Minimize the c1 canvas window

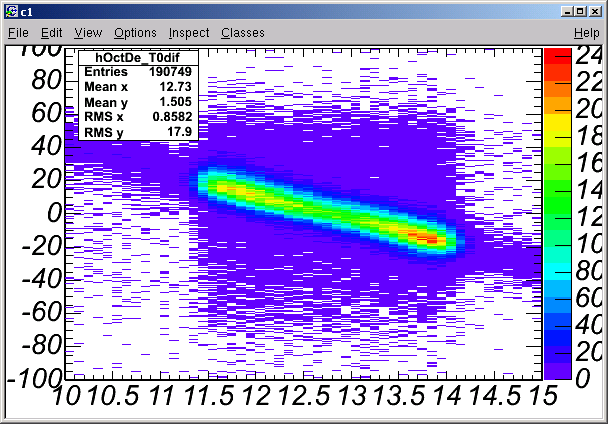567,12
